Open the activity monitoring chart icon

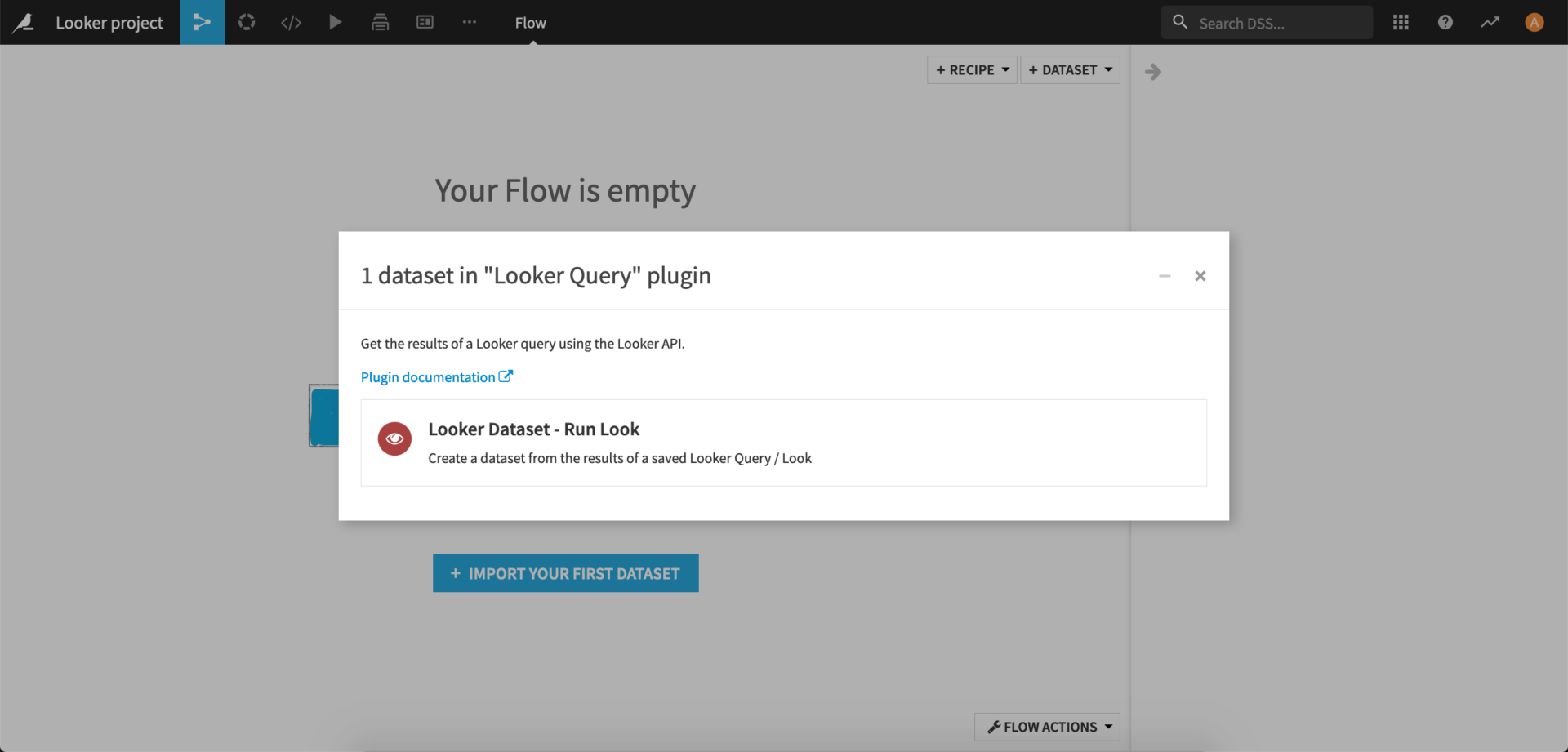point(1490,22)
